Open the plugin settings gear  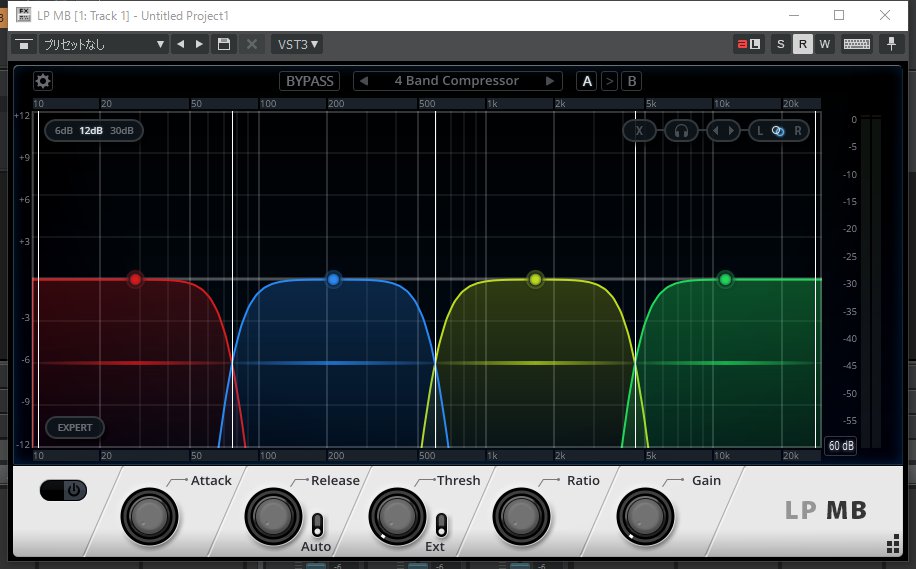click(43, 81)
